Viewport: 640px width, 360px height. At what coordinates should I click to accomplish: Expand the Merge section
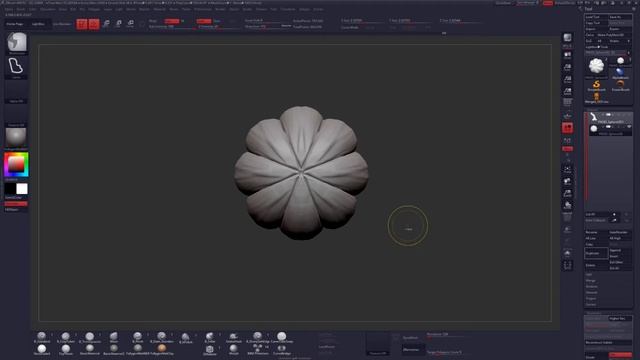click(x=591, y=280)
